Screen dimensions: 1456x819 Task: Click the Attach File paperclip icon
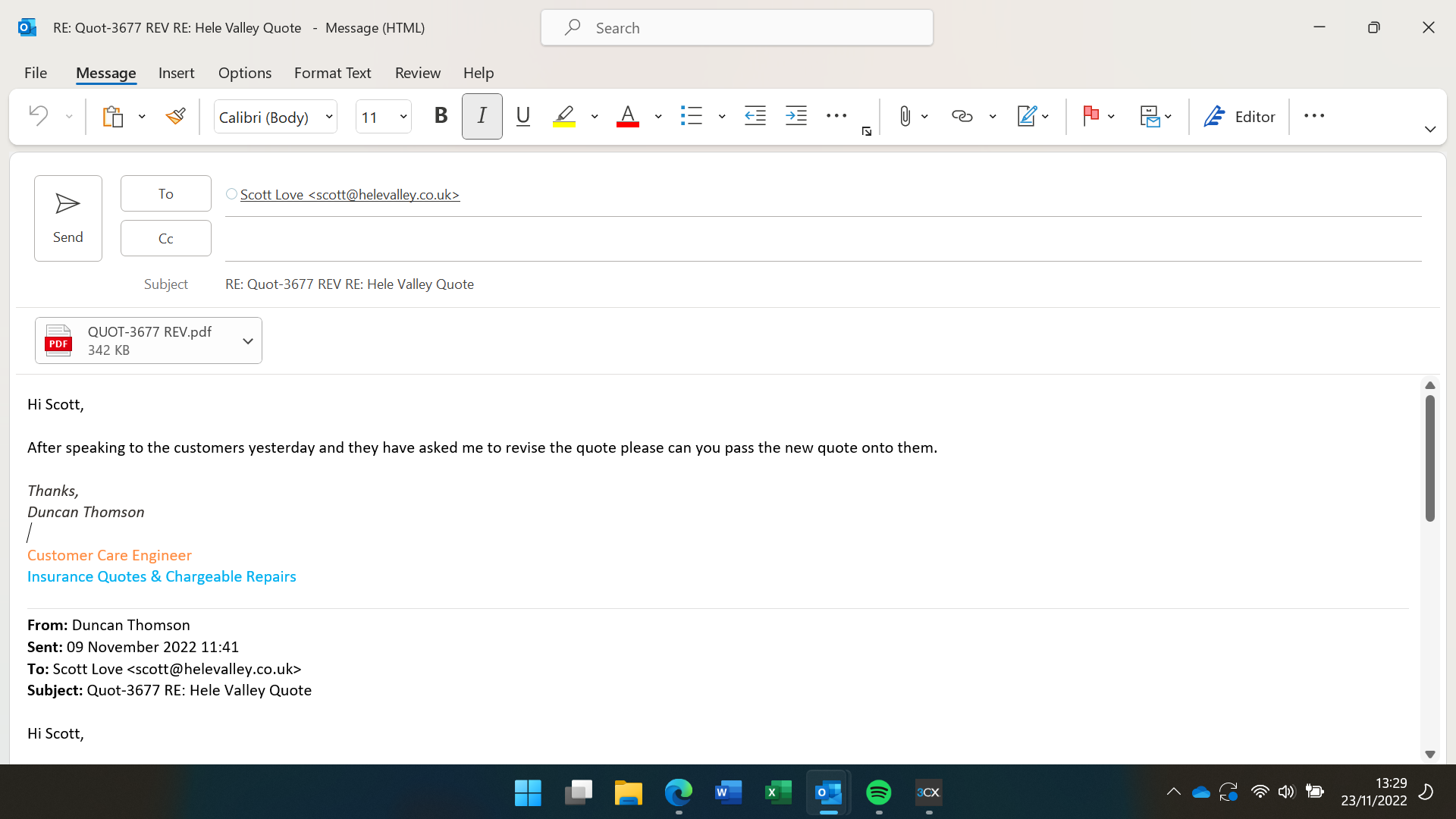tap(905, 116)
